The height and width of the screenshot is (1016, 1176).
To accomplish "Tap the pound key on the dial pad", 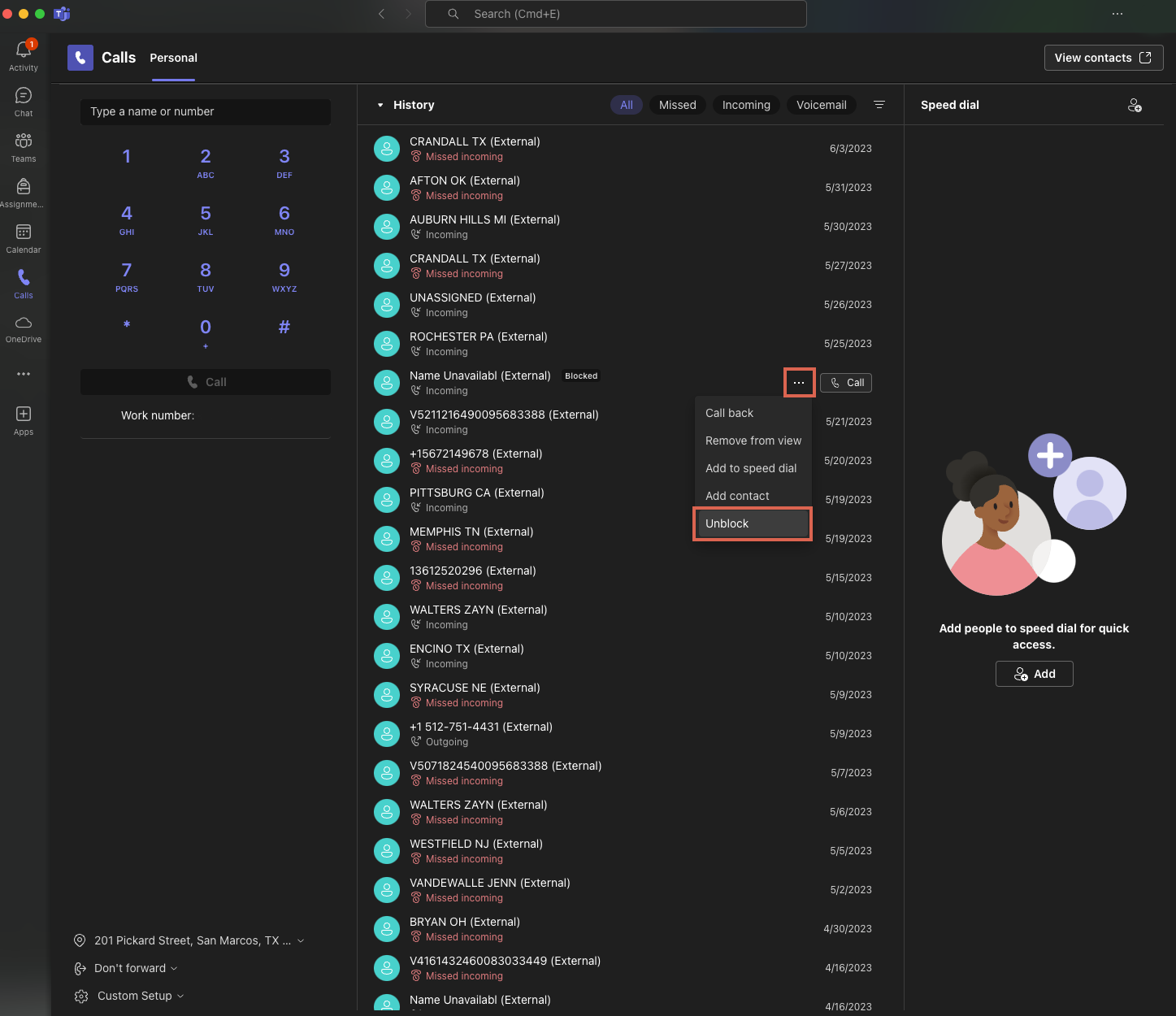I will tap(284, 327).
